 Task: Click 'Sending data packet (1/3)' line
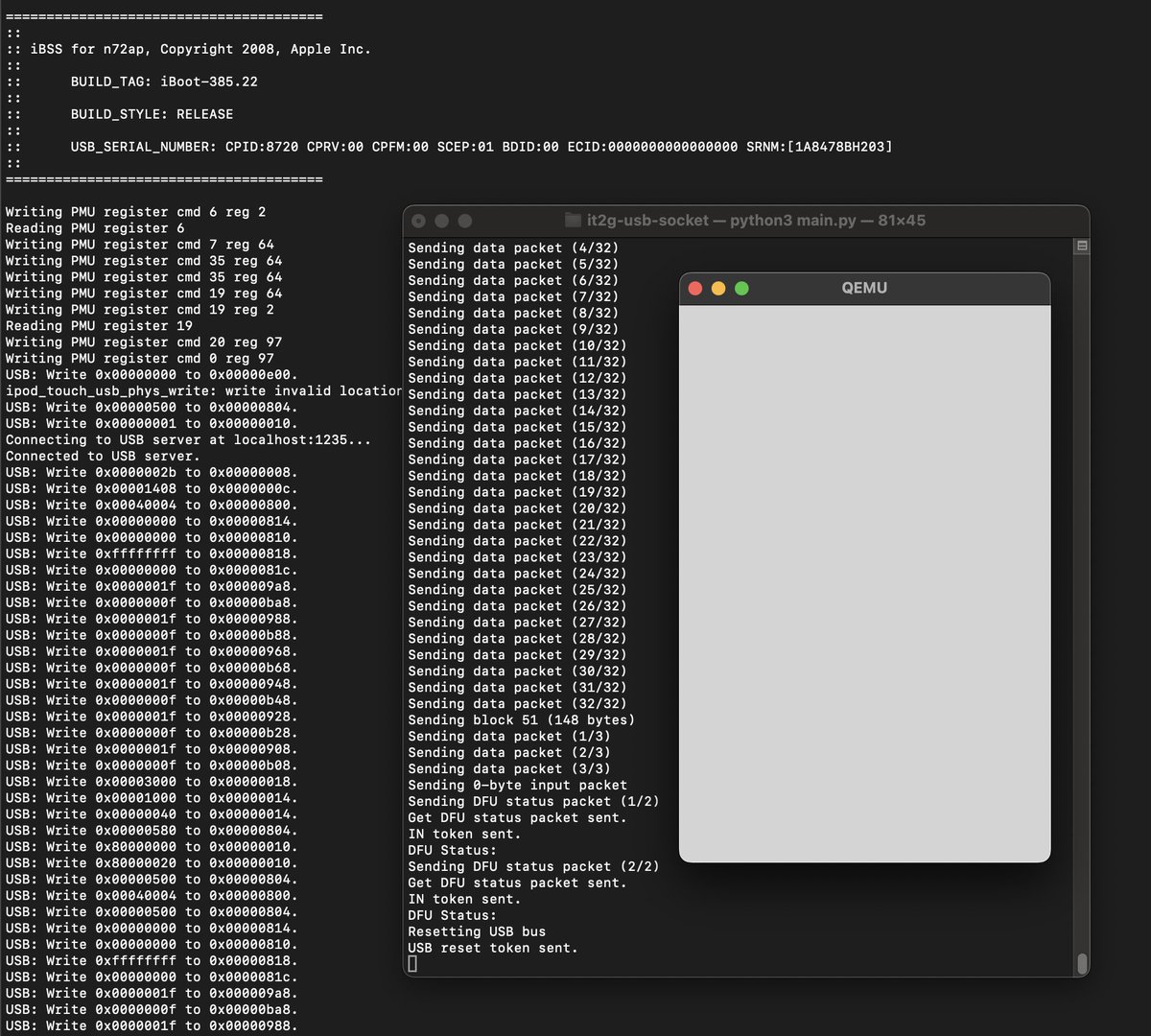(x=509, y=737)
